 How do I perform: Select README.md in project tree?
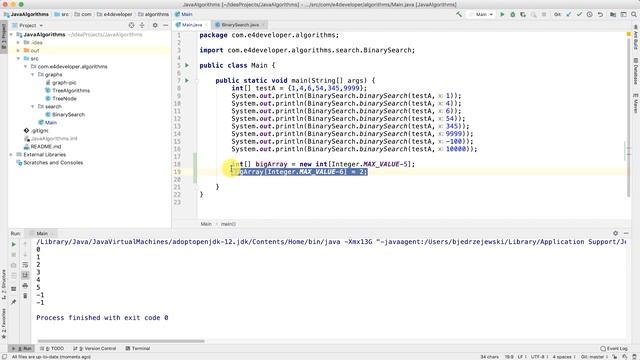pyautogui.click(x=42, y=147)
